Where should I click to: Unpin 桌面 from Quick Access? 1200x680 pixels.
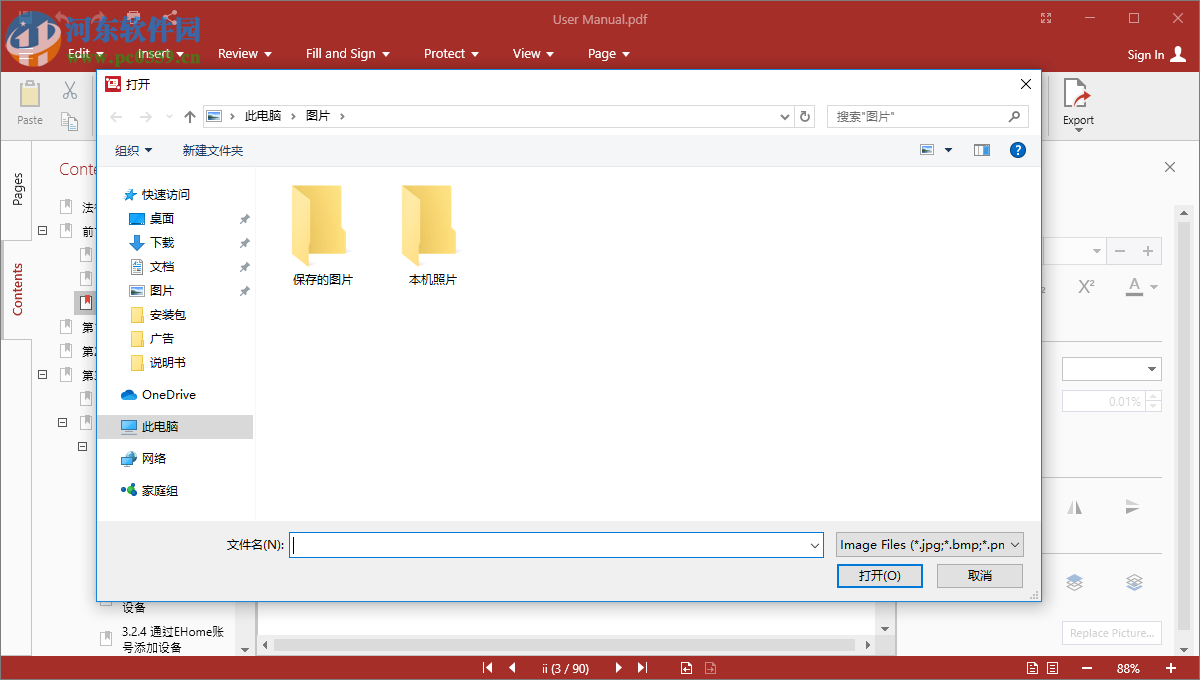243,218
